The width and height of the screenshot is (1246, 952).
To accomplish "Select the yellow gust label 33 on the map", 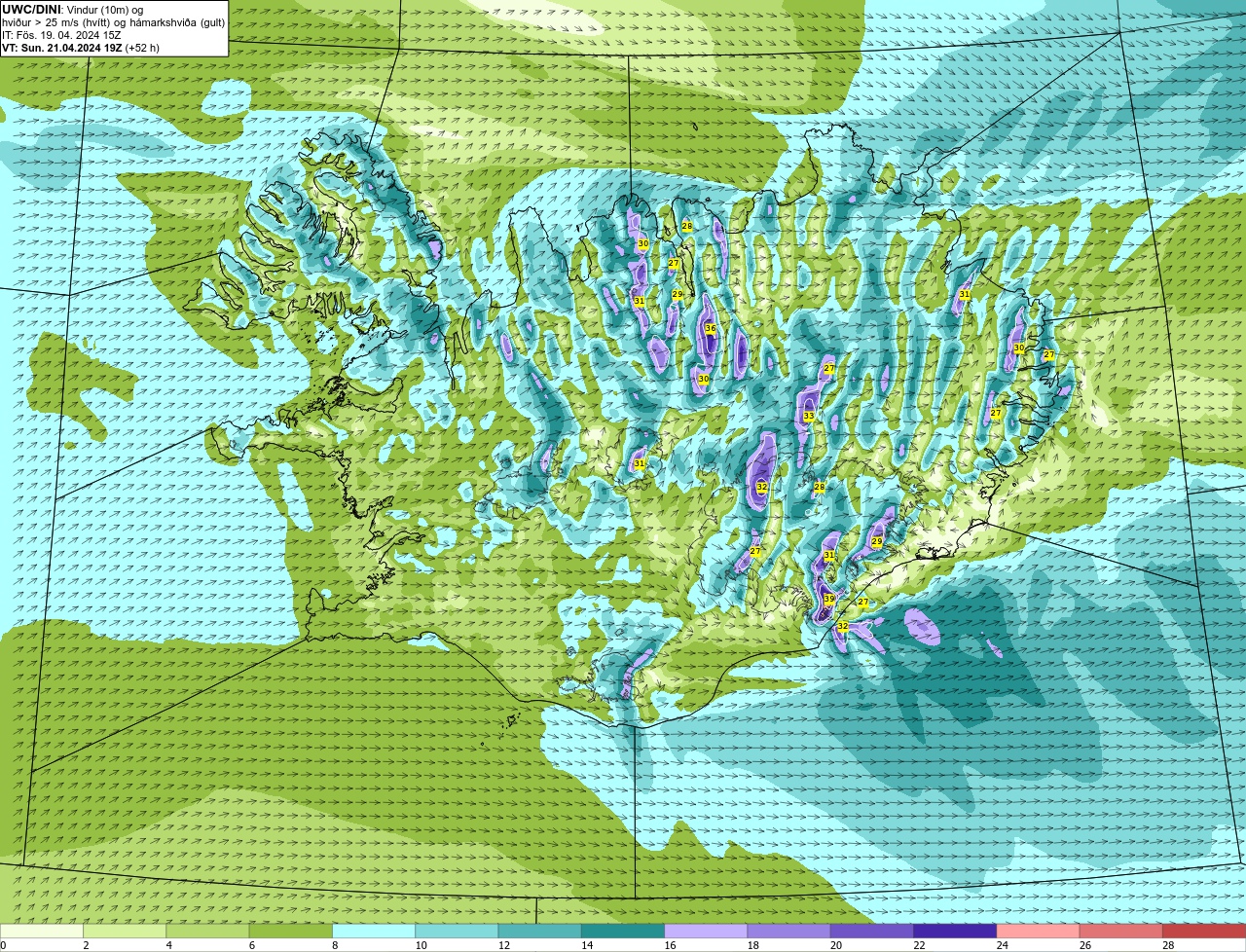I will 809,417.
